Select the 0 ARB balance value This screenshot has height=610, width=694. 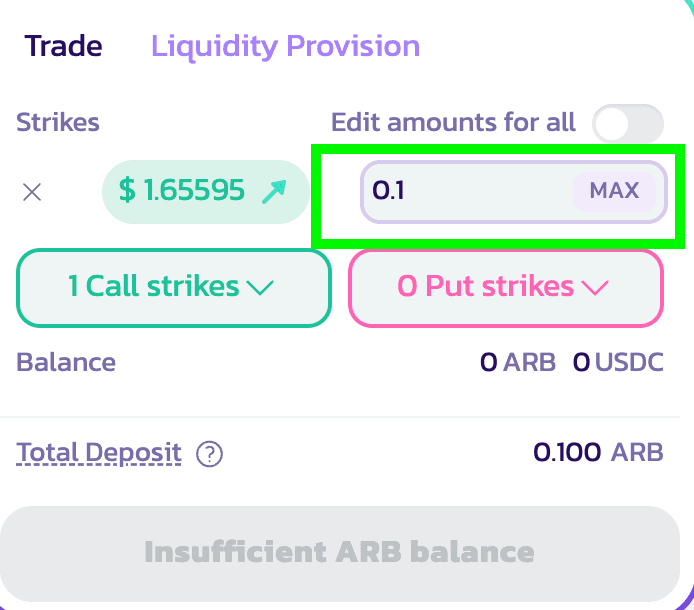tap(517, 362)
